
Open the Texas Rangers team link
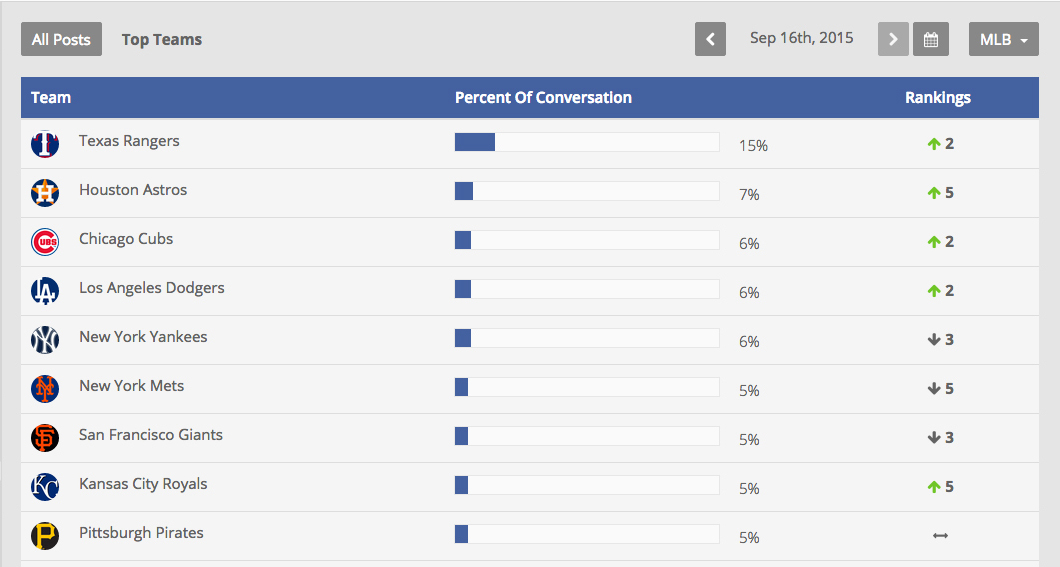click(x=129, y=141)
